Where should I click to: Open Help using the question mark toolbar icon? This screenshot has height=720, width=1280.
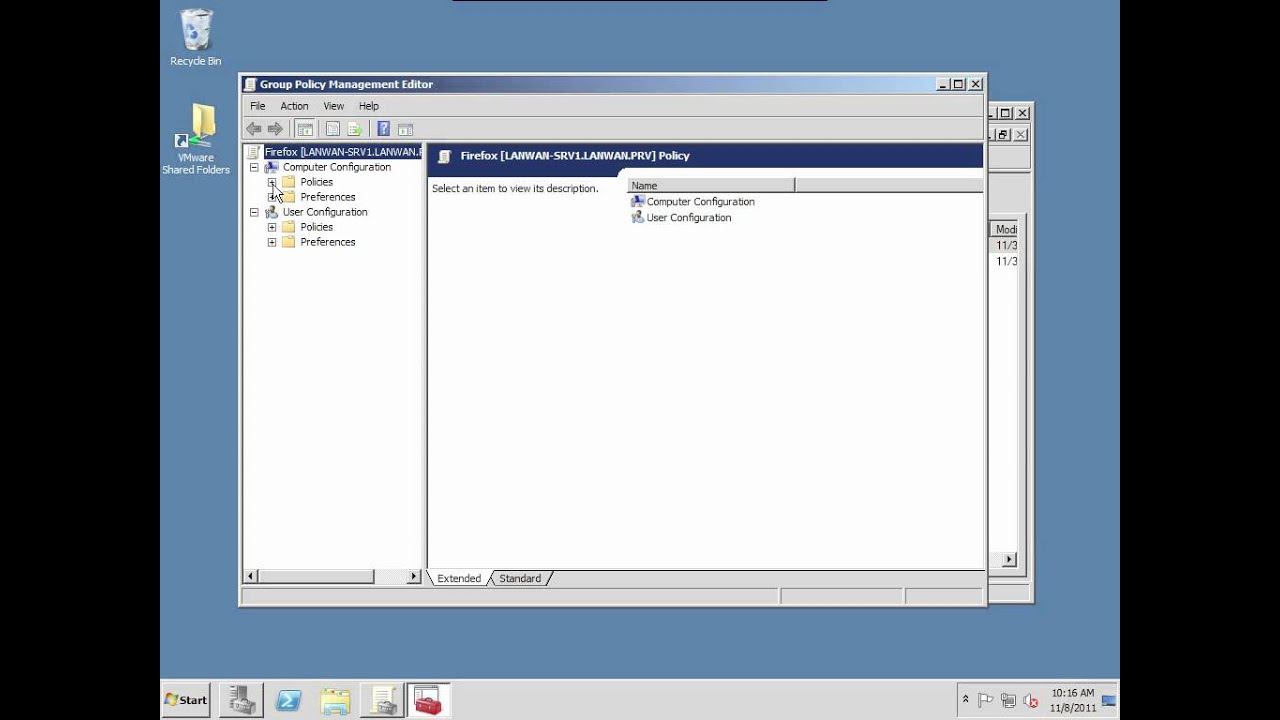pos(382,128)
